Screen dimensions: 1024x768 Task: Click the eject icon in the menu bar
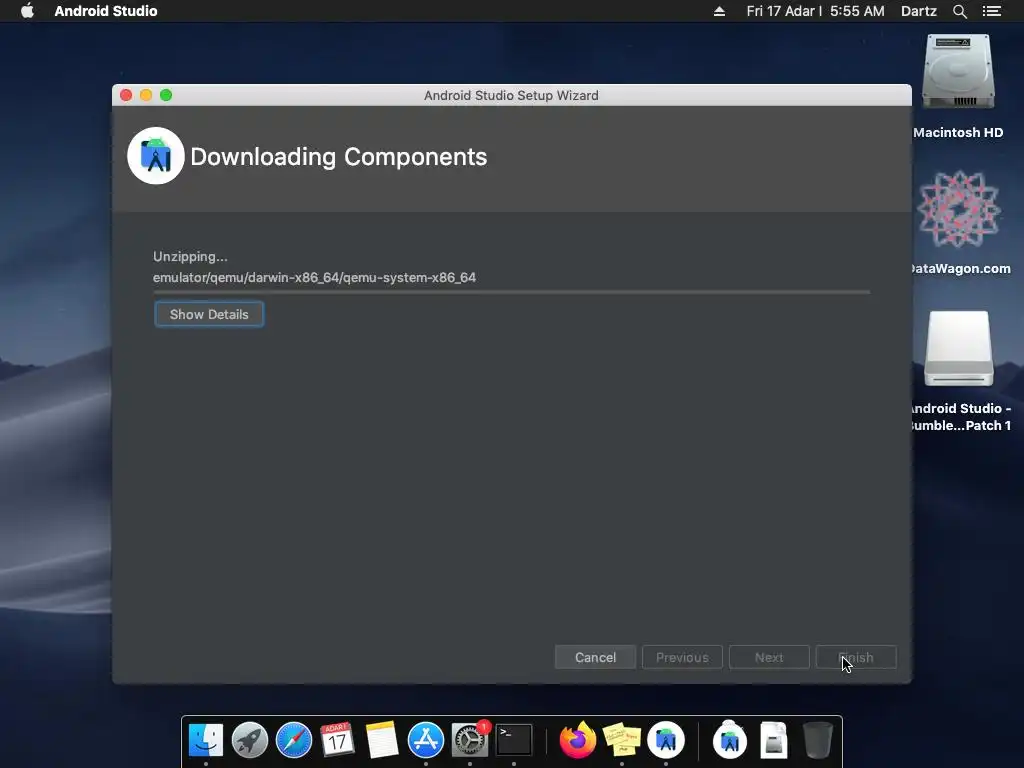click(x=719, y=11)
